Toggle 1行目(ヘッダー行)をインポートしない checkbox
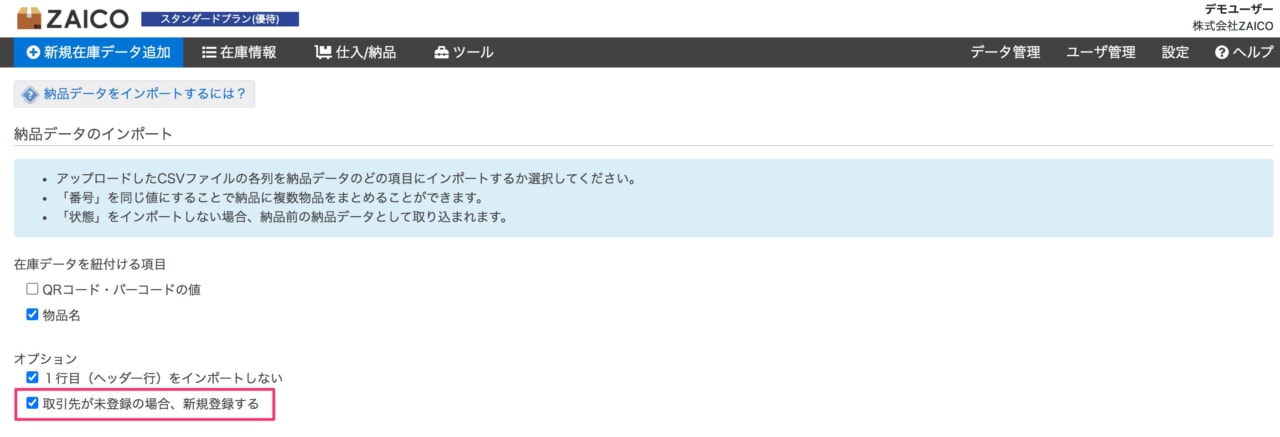Screen dimensions: 1280x437 point(32,378)
